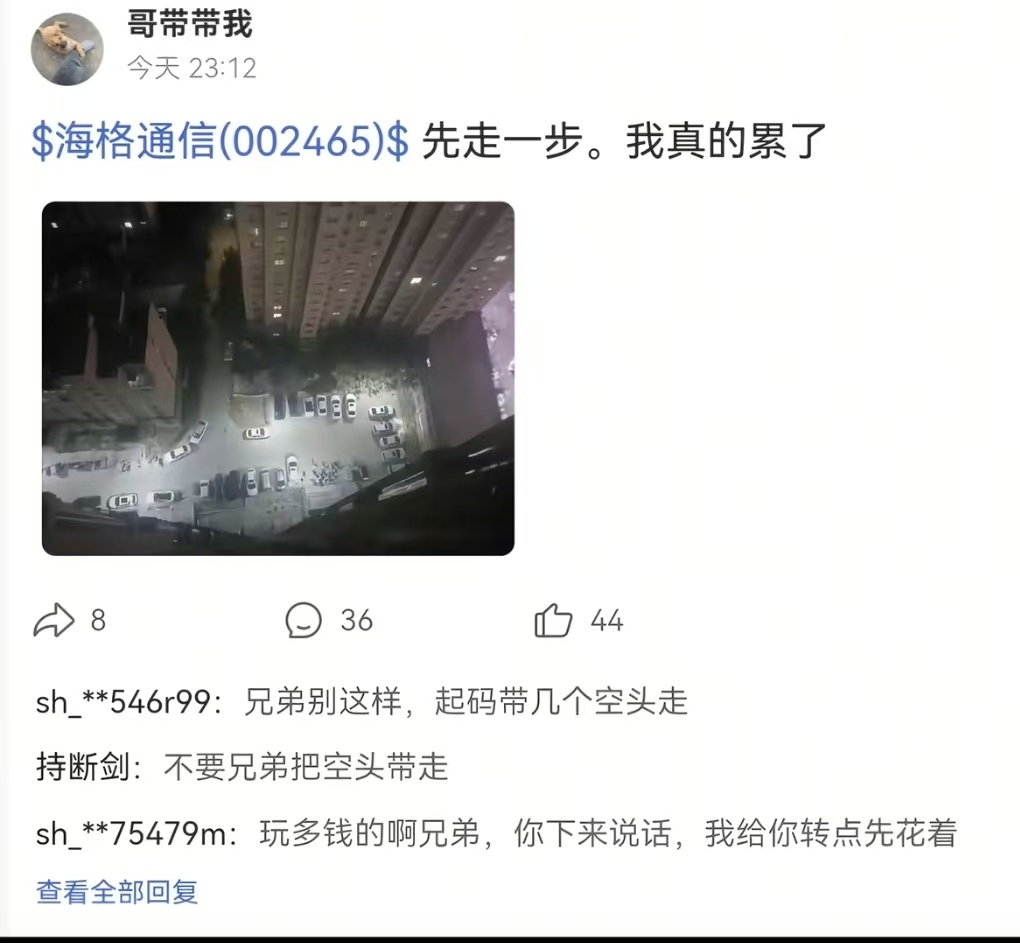Select the like count 44

607,620
